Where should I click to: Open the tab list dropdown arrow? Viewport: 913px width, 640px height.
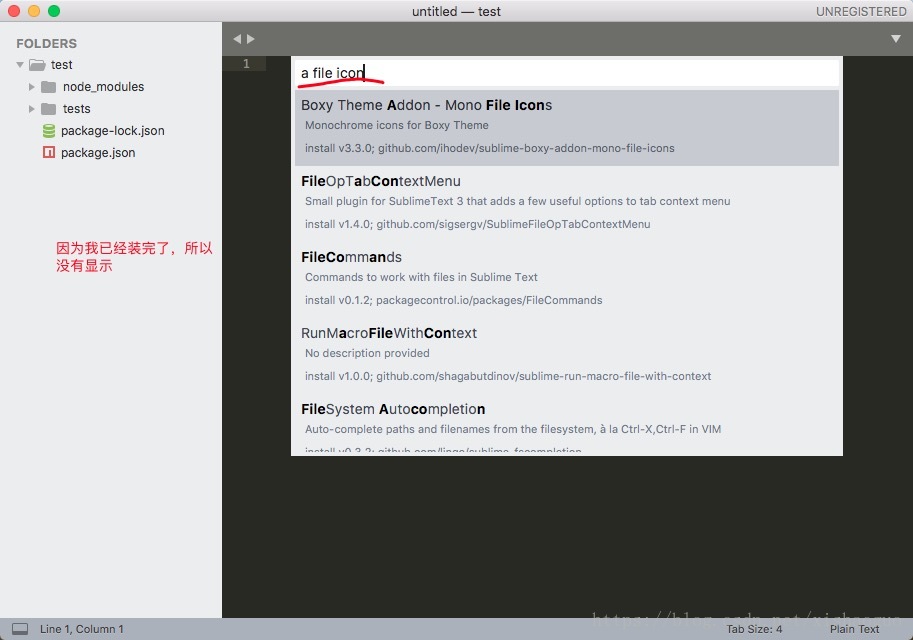[x=896, y=39]
